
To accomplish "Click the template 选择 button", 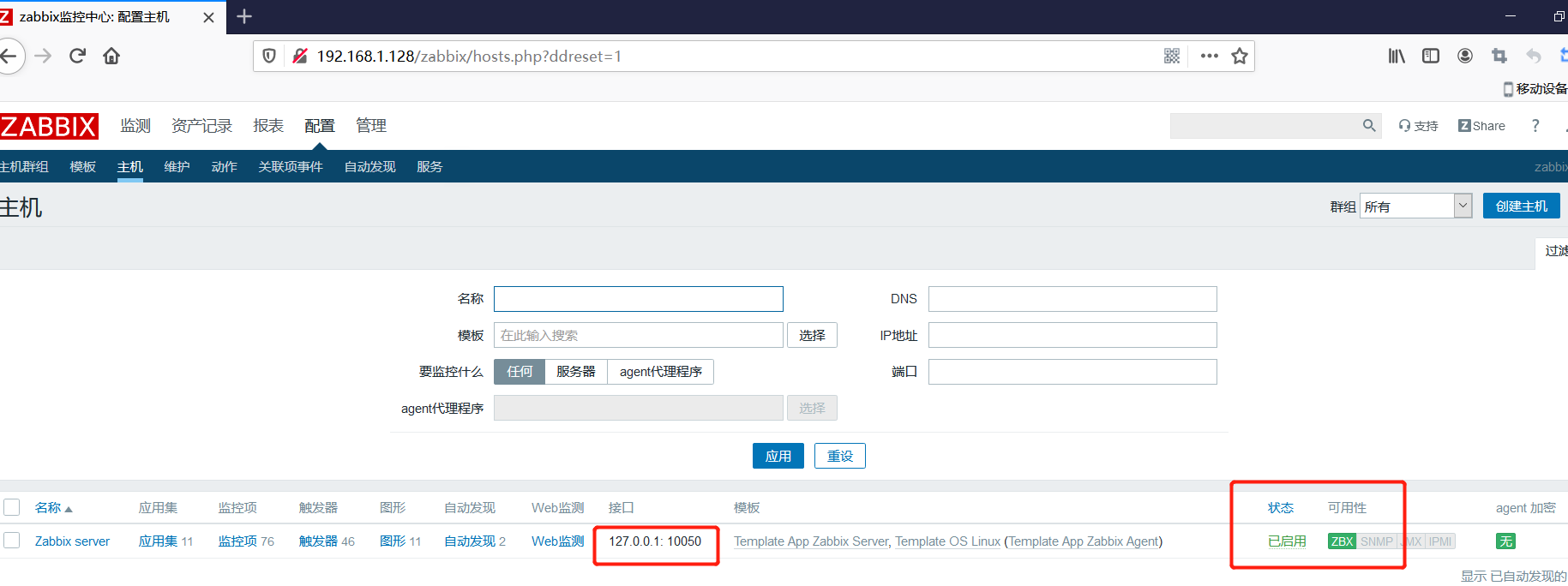I will (812, 335).
